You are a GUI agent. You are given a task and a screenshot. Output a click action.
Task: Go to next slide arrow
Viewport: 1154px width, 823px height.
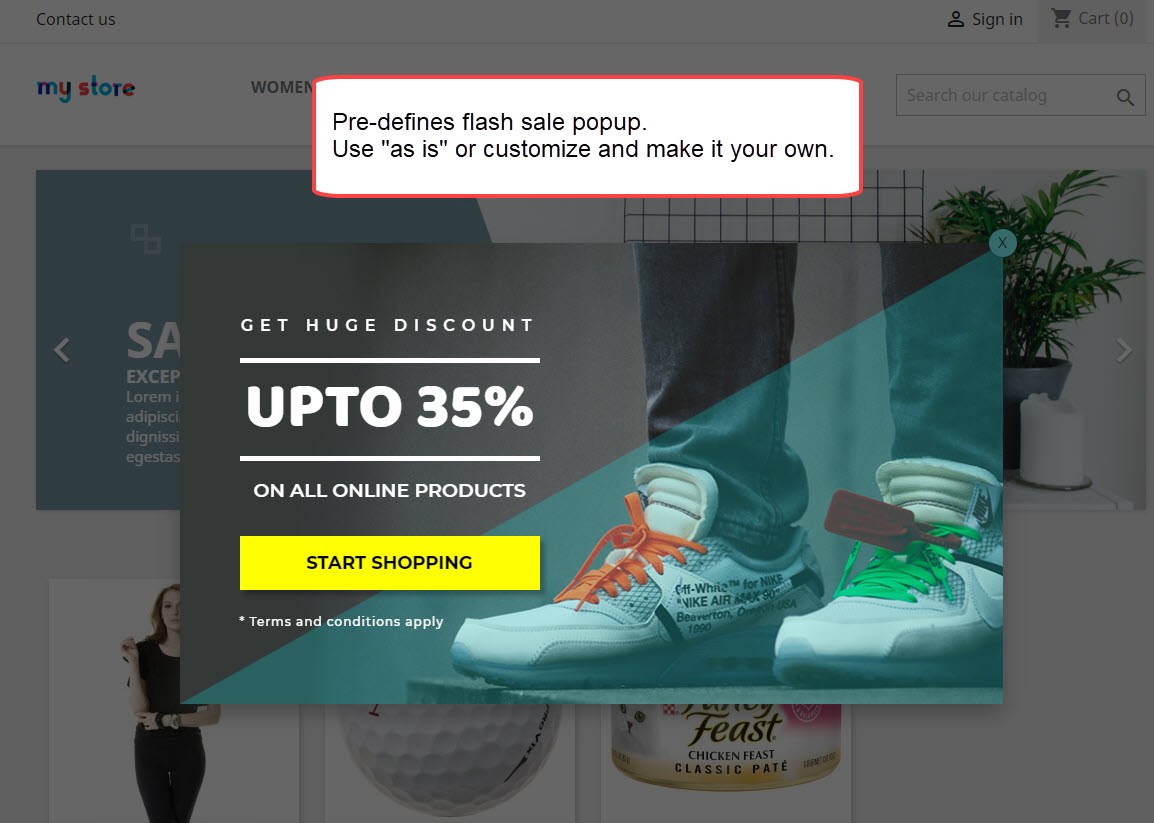click(x=1123, y=350)
